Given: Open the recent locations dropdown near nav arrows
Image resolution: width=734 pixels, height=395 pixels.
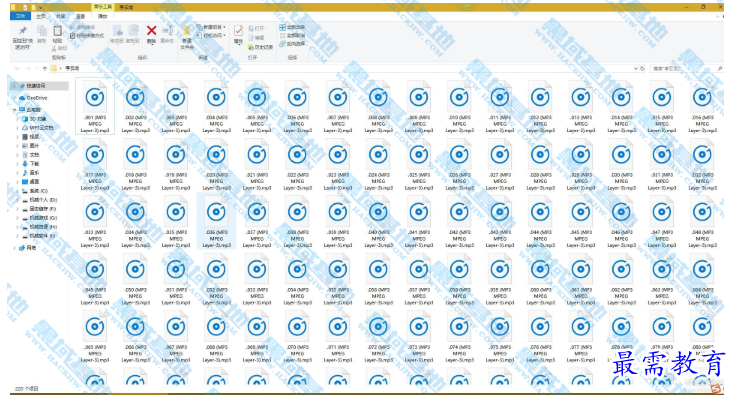Looking at the screenshot, I should 37,68.
